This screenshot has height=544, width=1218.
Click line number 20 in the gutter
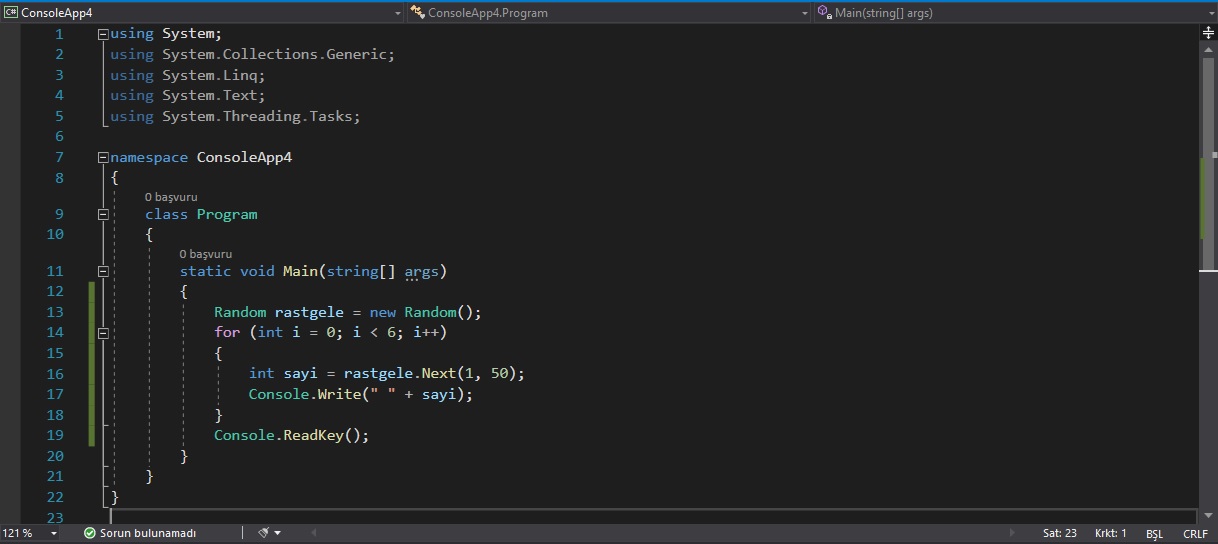[55, 455]
